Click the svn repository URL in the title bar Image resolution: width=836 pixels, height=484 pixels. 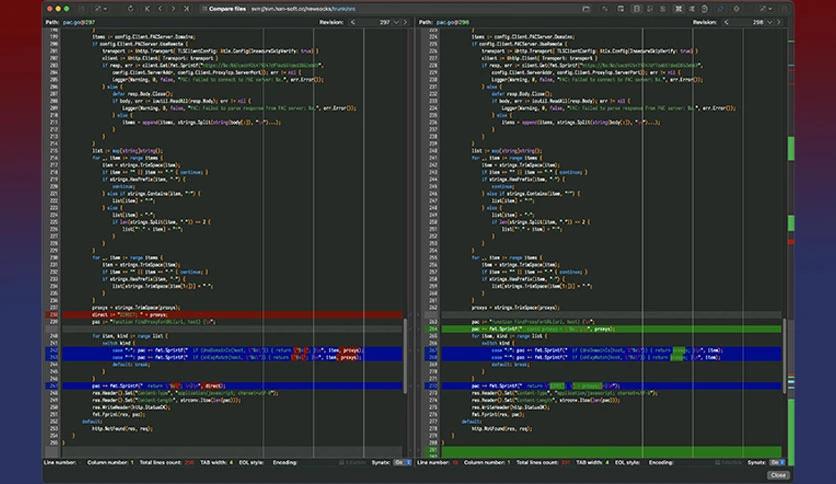(x=303, y=9)
